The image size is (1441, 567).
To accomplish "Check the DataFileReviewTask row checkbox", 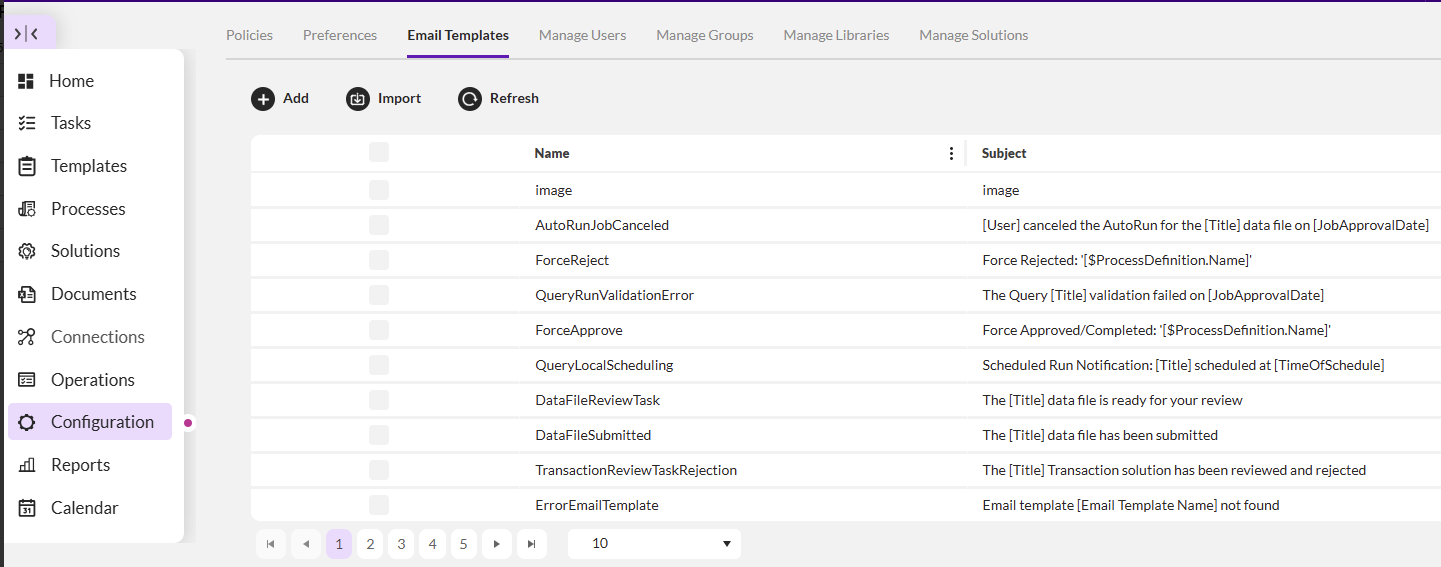I will point(379,400).
